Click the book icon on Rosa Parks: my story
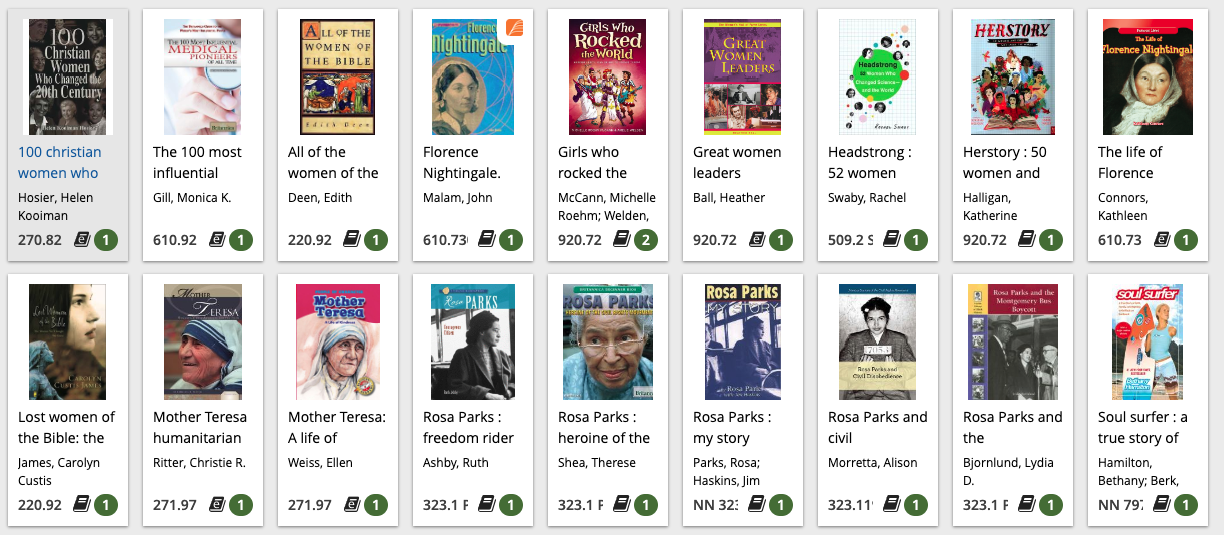 click(x=757, y=505)
